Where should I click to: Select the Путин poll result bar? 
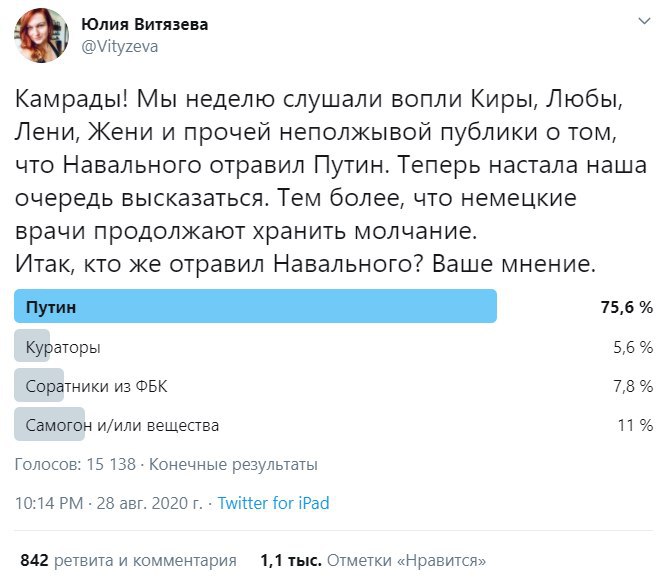pyautogui.click(x=255, y=308)
